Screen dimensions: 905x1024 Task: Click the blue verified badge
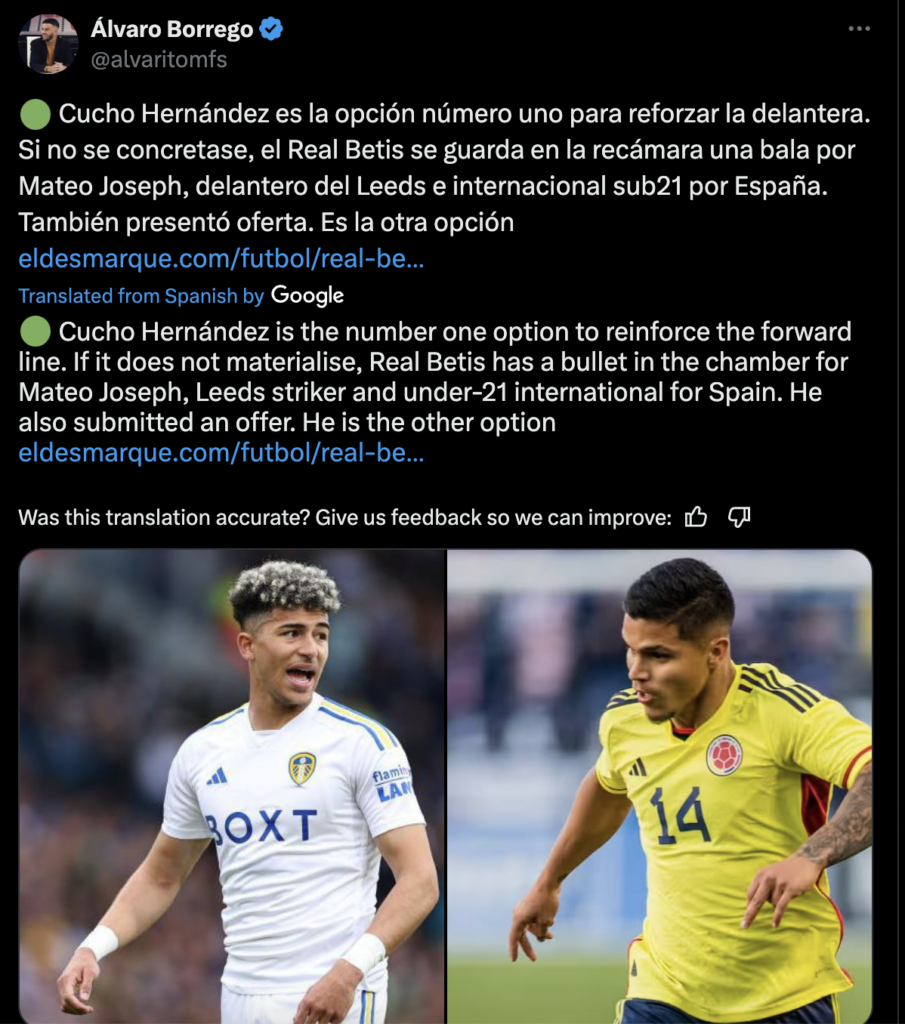click(x=271, y=29)
